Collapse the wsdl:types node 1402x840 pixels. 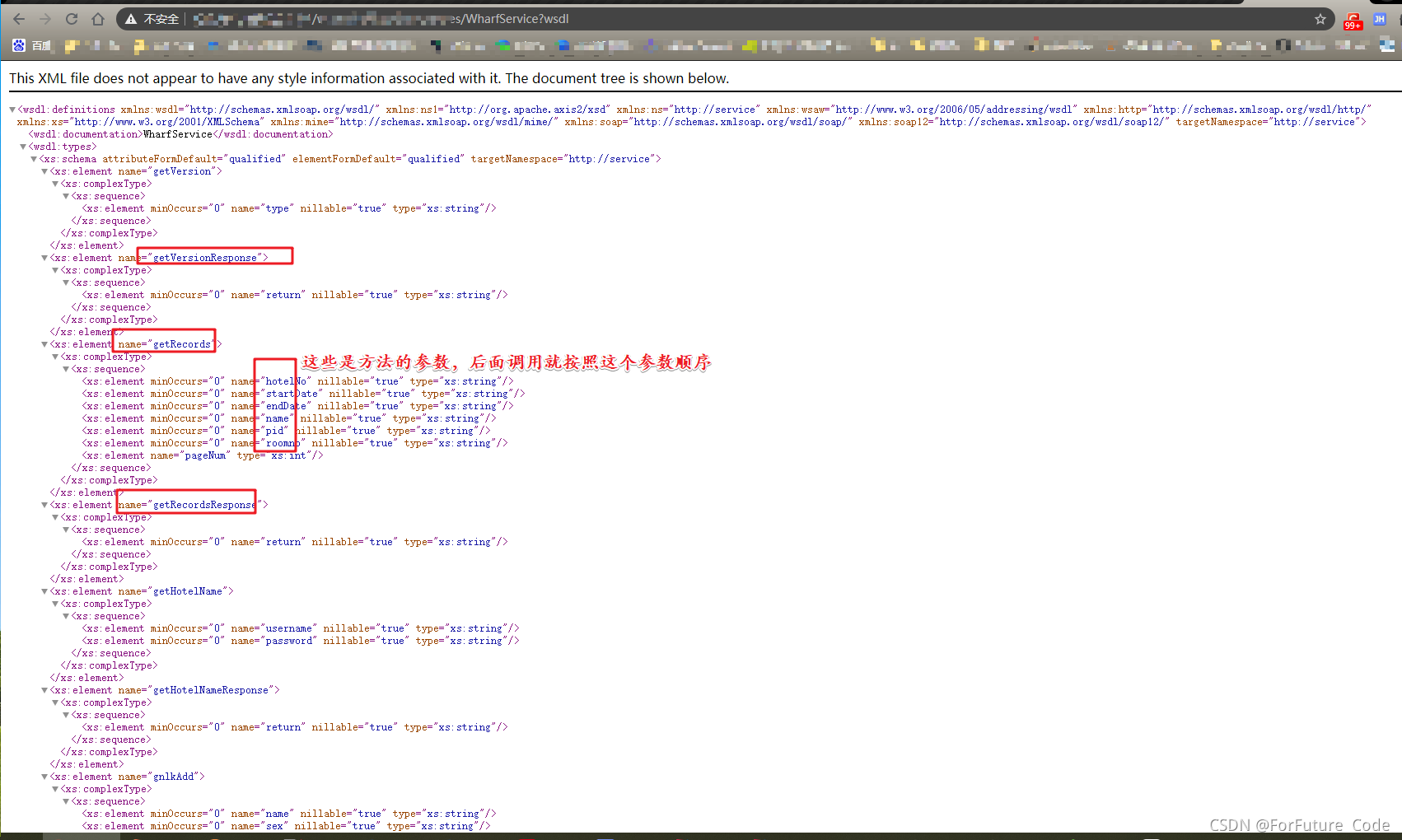pos(23,146)
